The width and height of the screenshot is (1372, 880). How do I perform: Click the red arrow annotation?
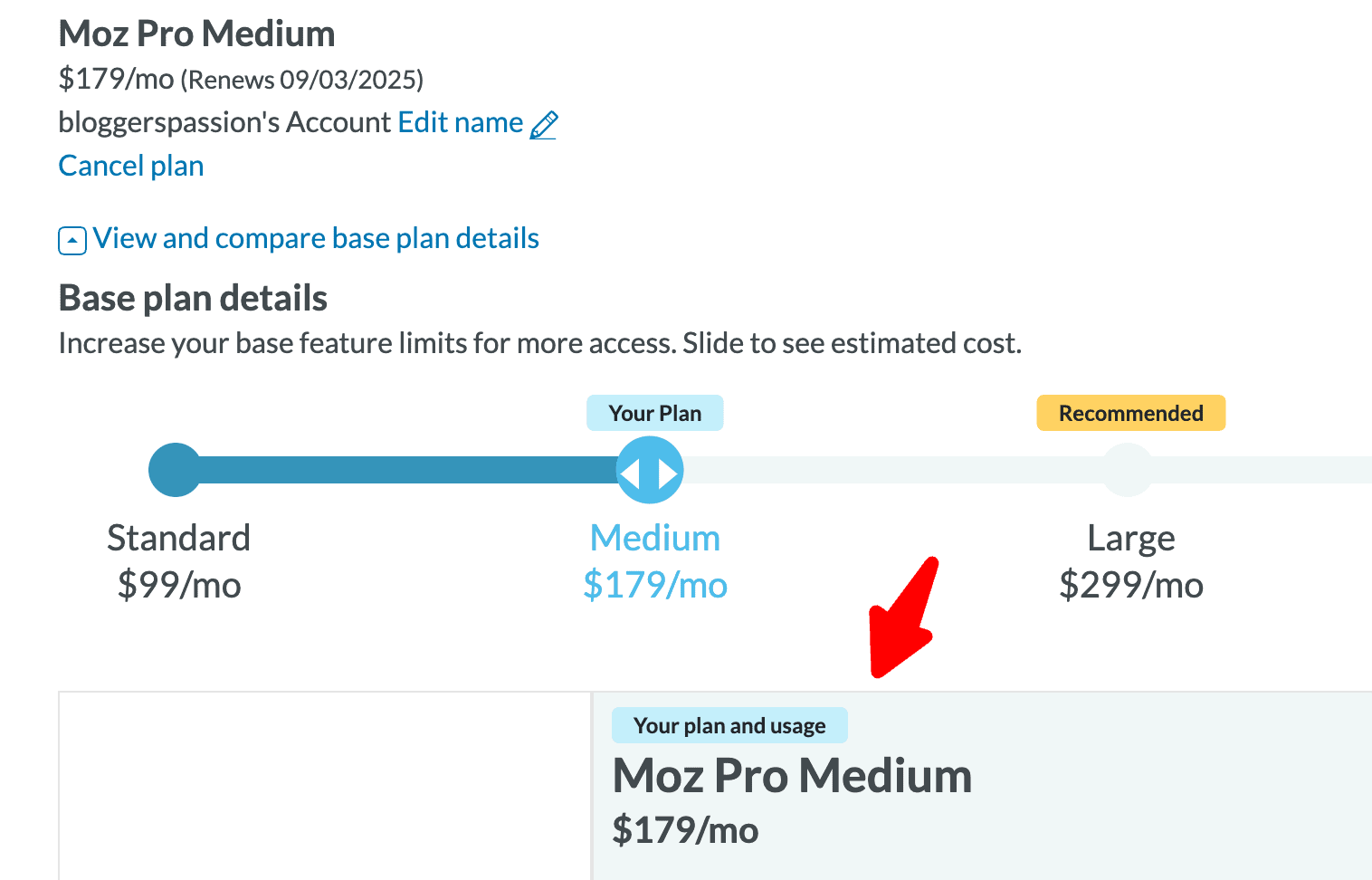coord(900,620)
